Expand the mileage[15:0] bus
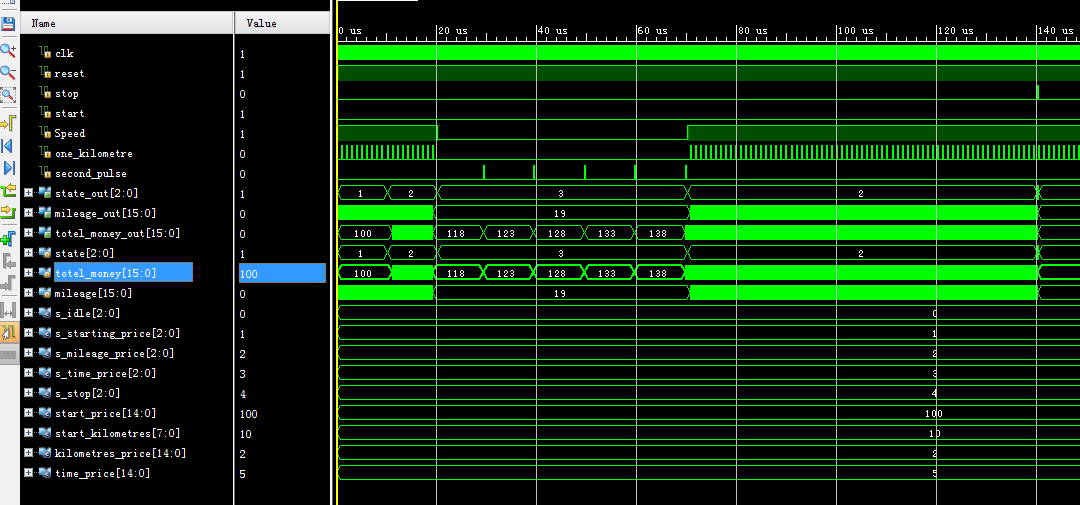 (28, 293)
